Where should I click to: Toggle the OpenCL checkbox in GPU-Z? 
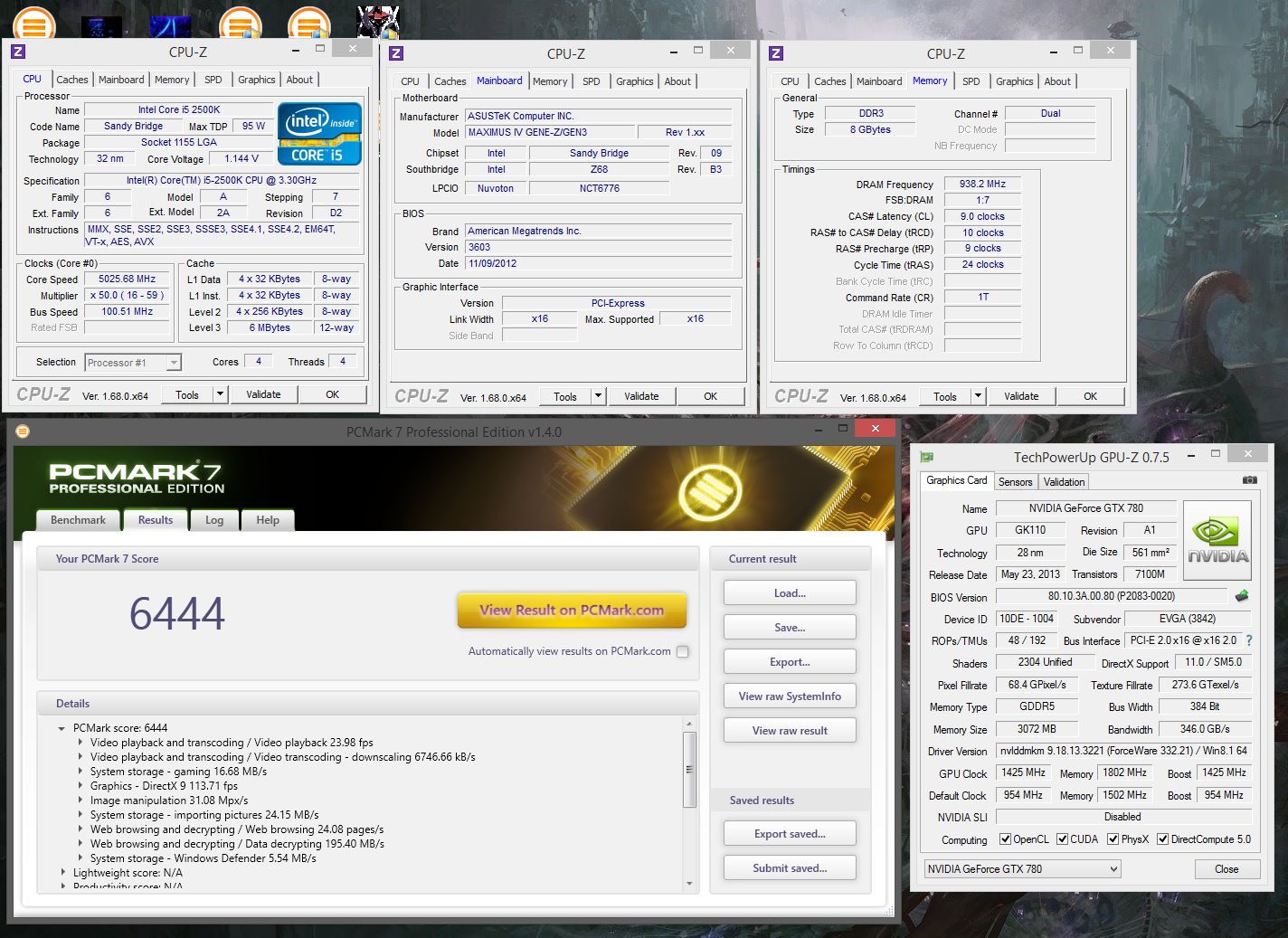point(1005,839)
